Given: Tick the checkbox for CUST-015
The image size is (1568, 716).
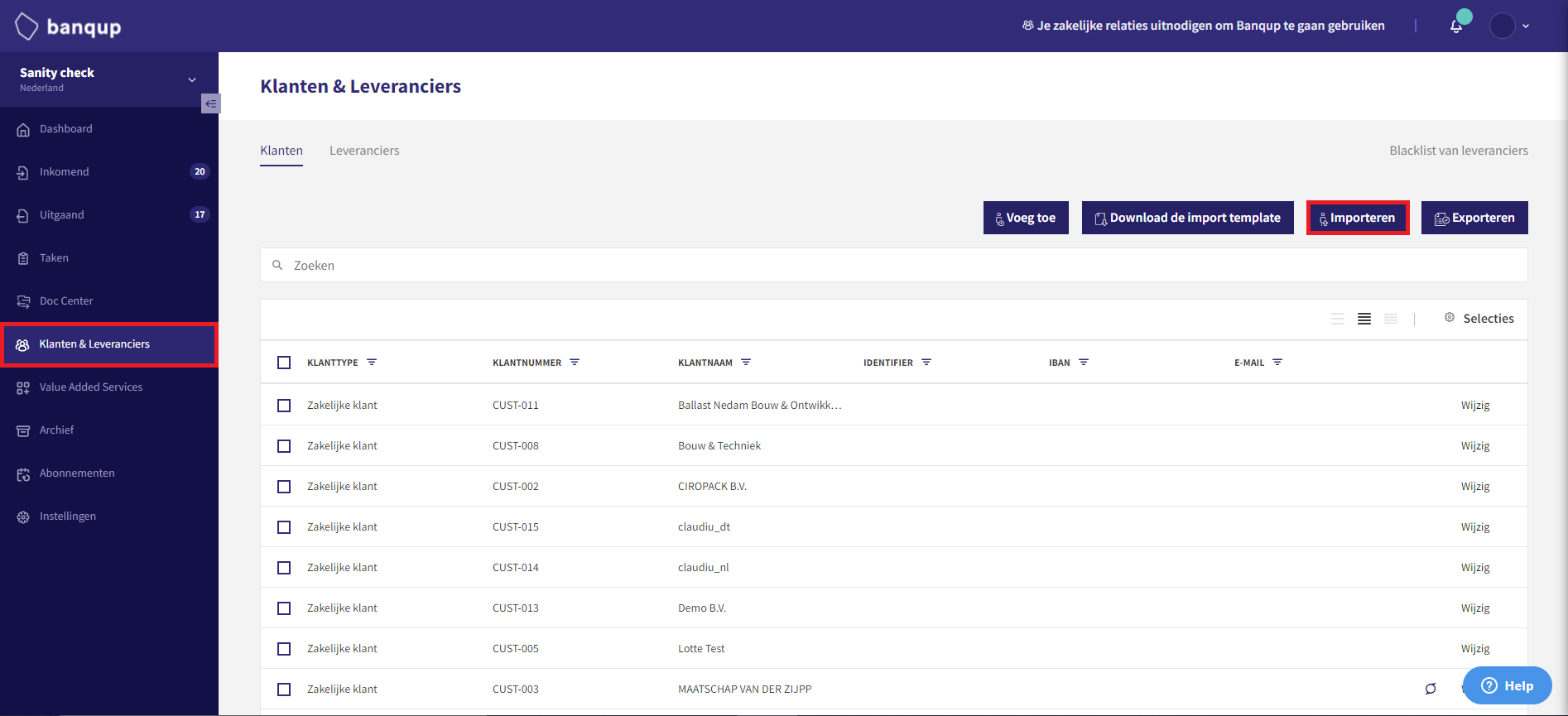Looking at the screenshot, I should [x=284, y=527].
